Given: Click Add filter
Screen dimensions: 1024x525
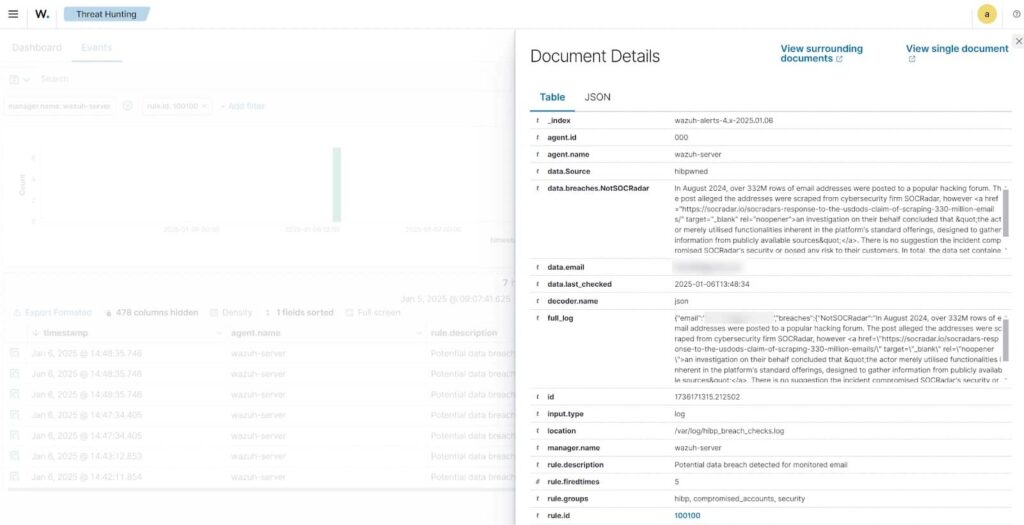Looking at the screenshot, I should point(242,106).
